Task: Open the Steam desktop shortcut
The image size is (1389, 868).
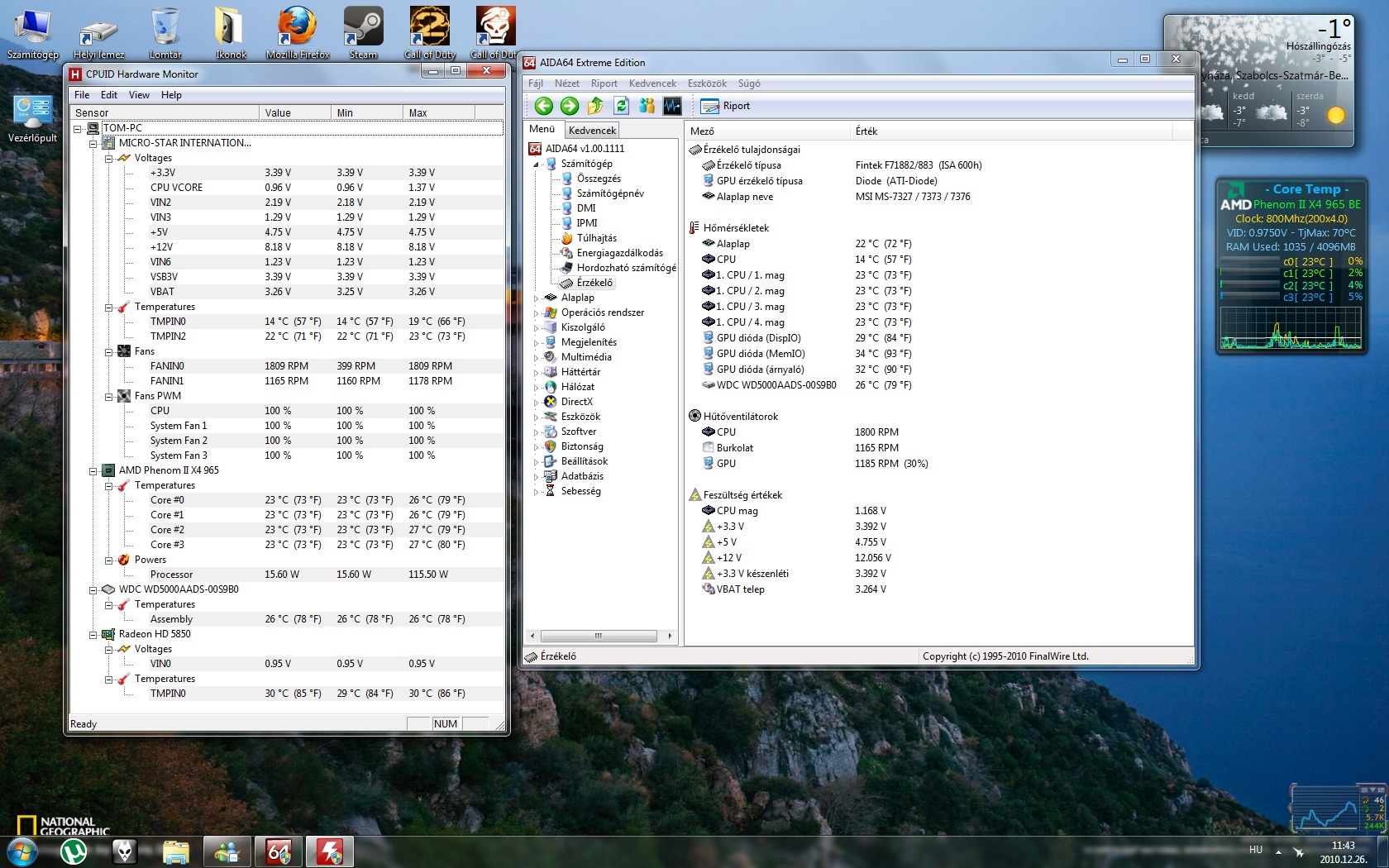Action: (x=363, y=33)
